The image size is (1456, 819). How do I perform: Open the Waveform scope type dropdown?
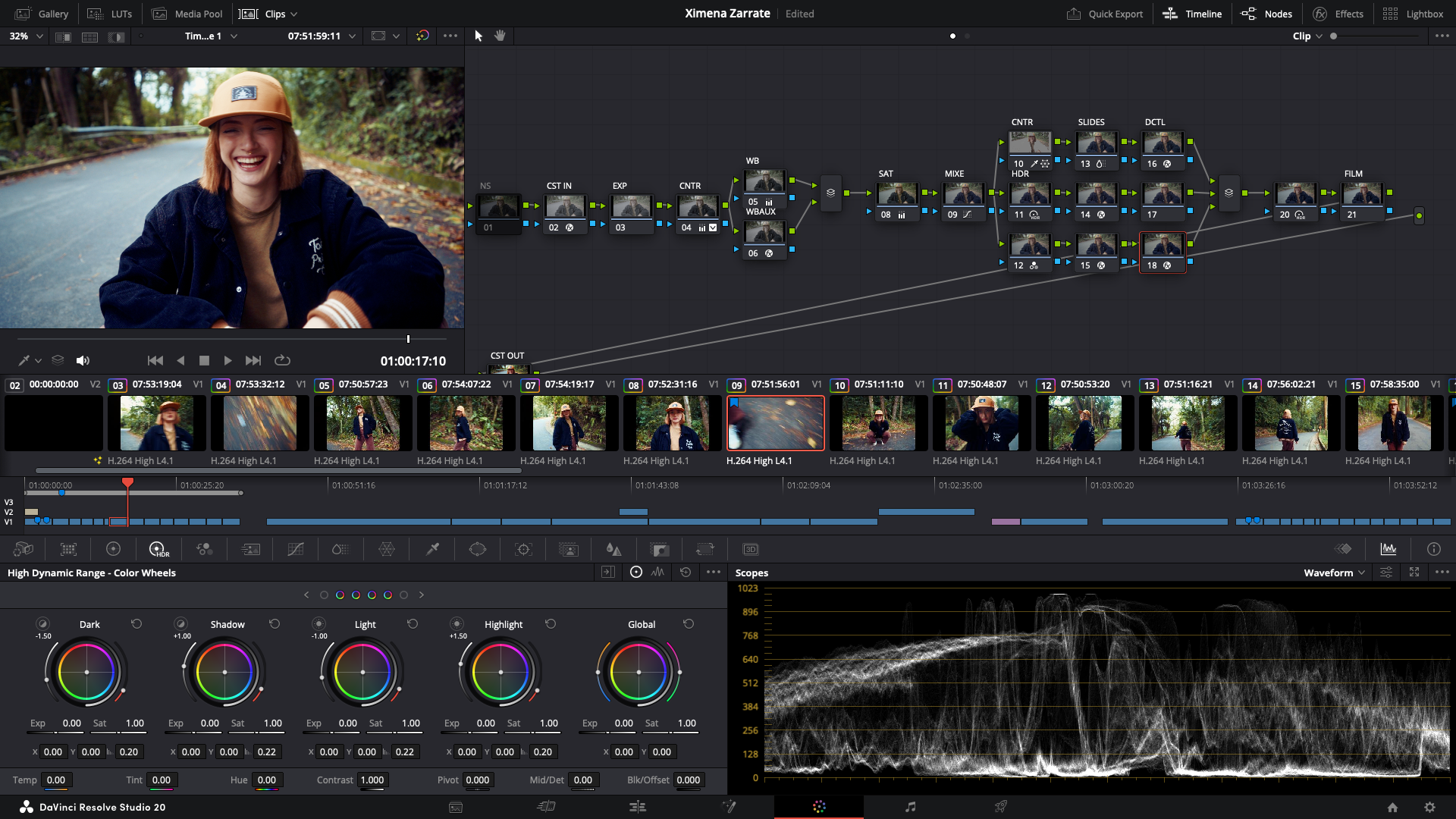pos(1334,573)
